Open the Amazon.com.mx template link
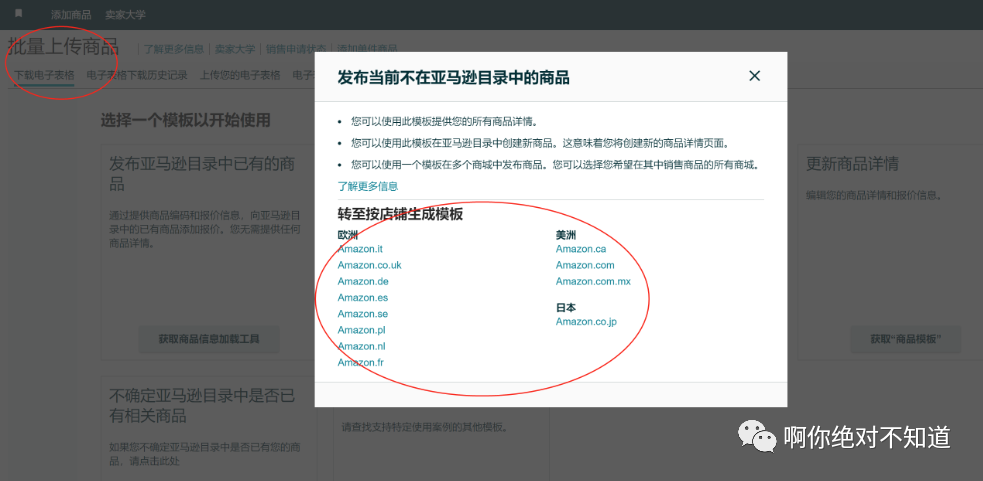Image resolution: width=983 pixels, height=481 pixels. (x=593, y=282)
